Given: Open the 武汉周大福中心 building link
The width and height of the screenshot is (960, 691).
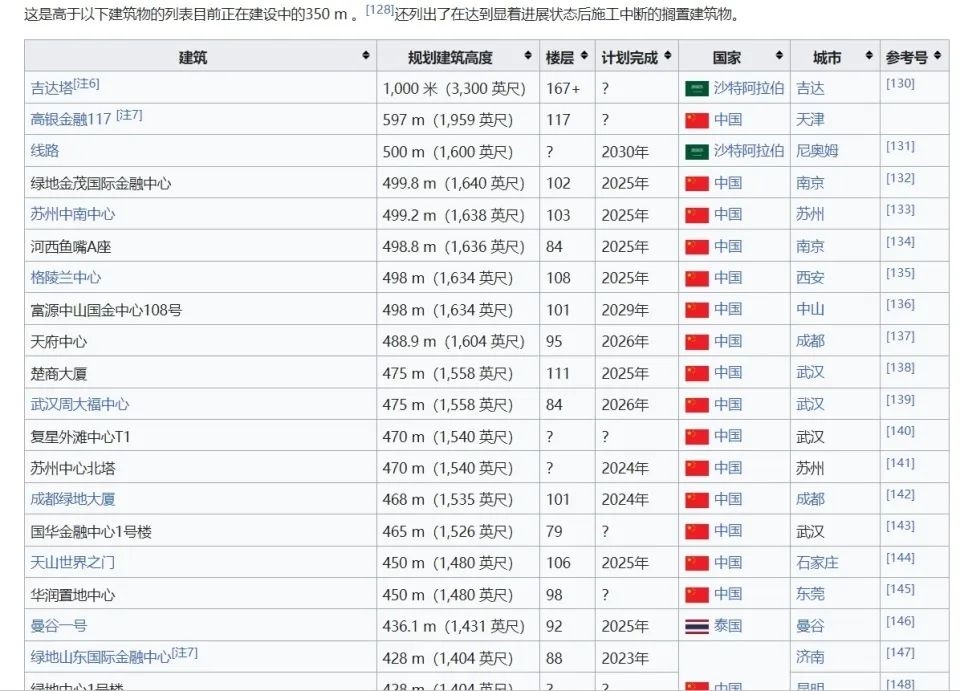Looking at the screenshot, I should [79, 405].
